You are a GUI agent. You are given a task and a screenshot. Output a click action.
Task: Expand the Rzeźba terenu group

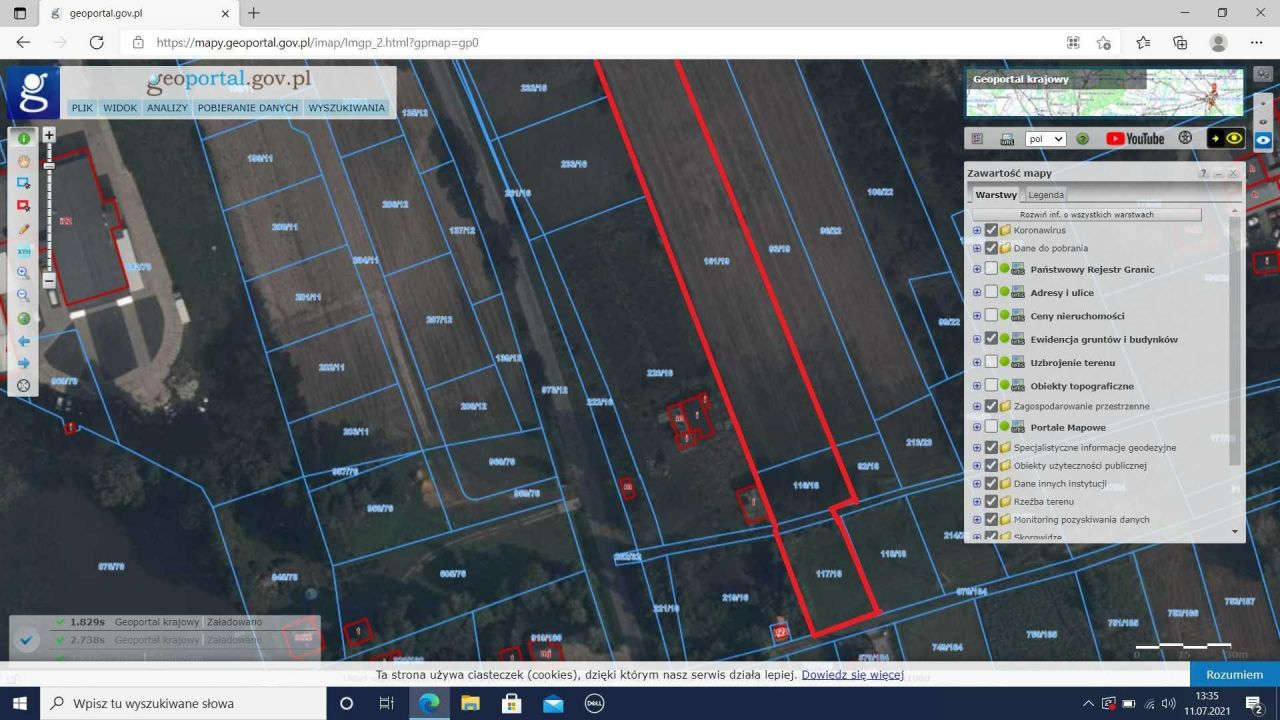coord(977,501)
